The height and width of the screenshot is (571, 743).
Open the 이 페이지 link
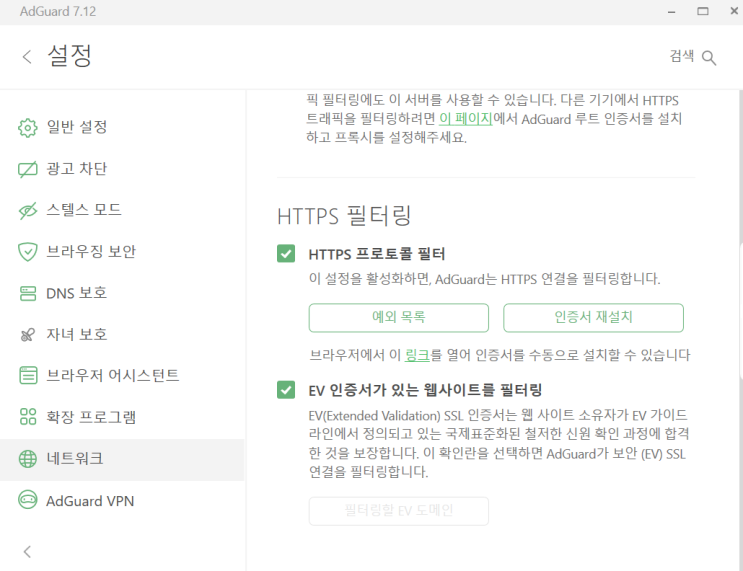[x=466, y=118]
